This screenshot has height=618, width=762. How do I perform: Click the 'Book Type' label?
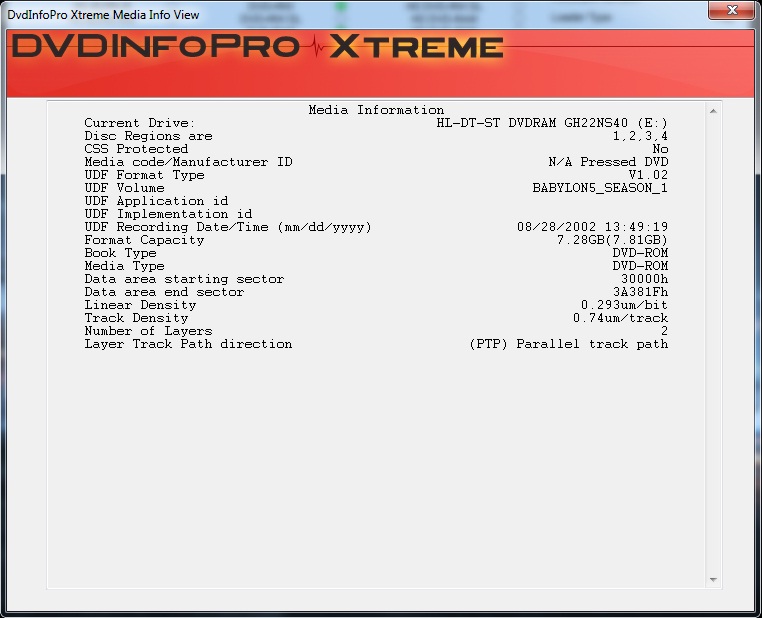coord(120,253)
